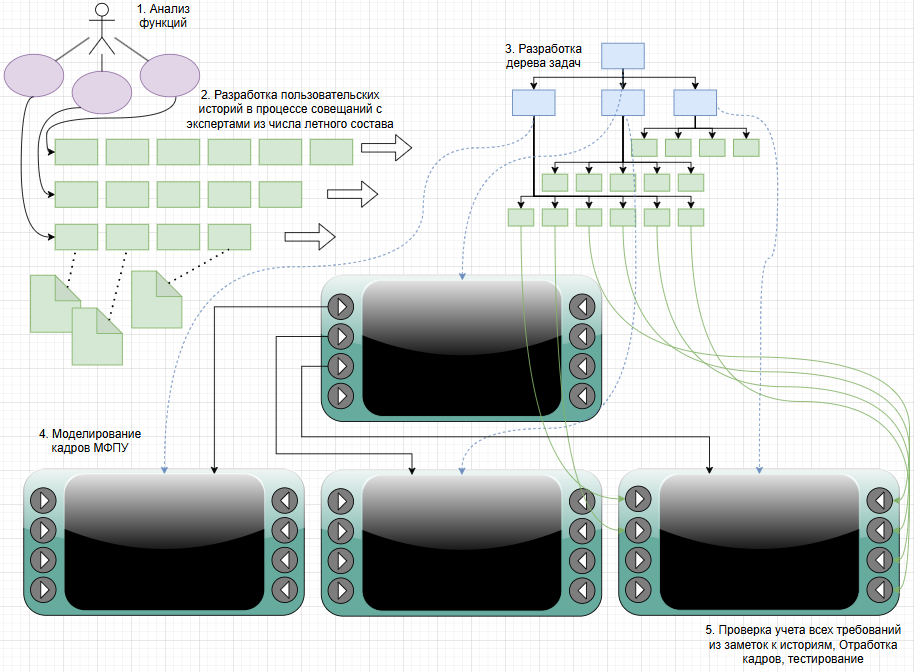Select the right blue second-level tree box
Image resolution: width=914 pixels, height=672 pixels.
(x=695, y=103)
